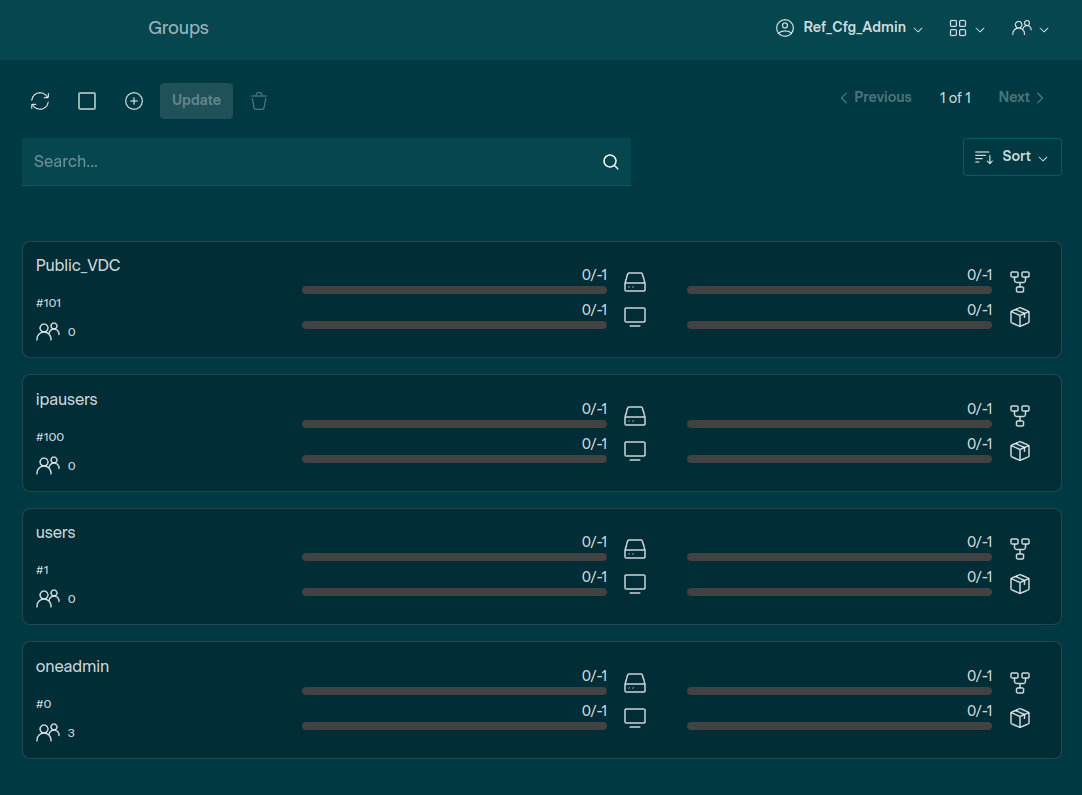The width and height of the screenshot is (1082, 795).
Task: Click the image box icon in Public_VDC card
Action: (1020, 317)
